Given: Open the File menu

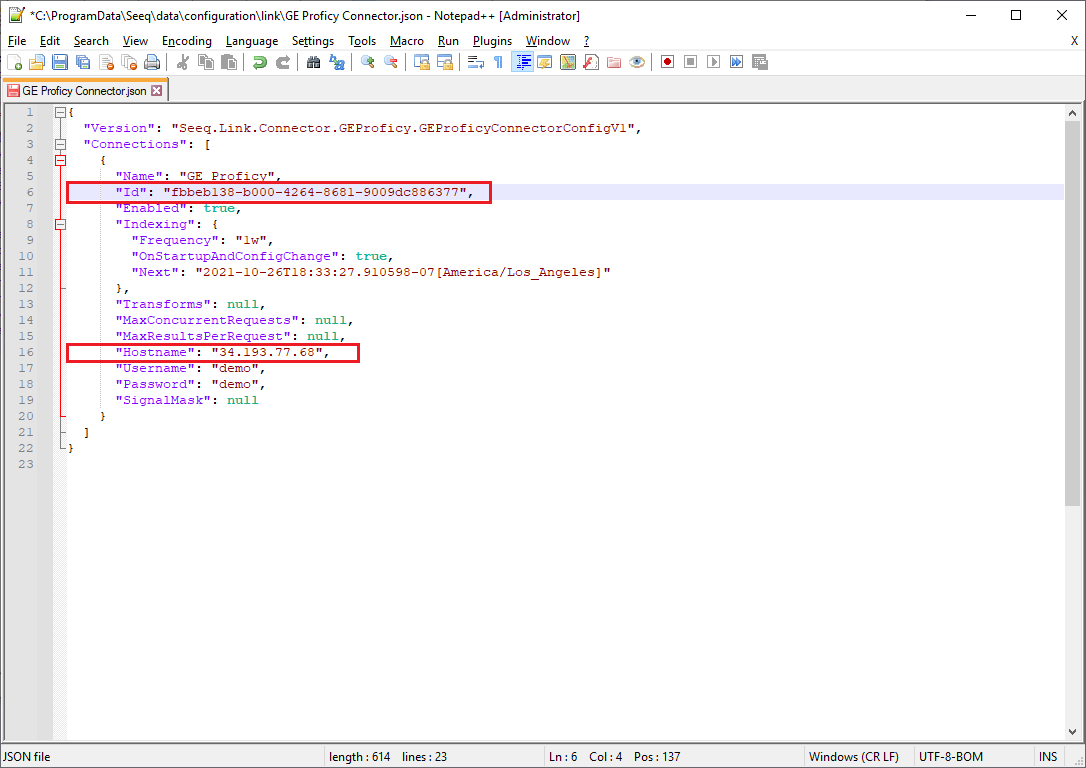Looking at the screenshot, I should (17, 41).
